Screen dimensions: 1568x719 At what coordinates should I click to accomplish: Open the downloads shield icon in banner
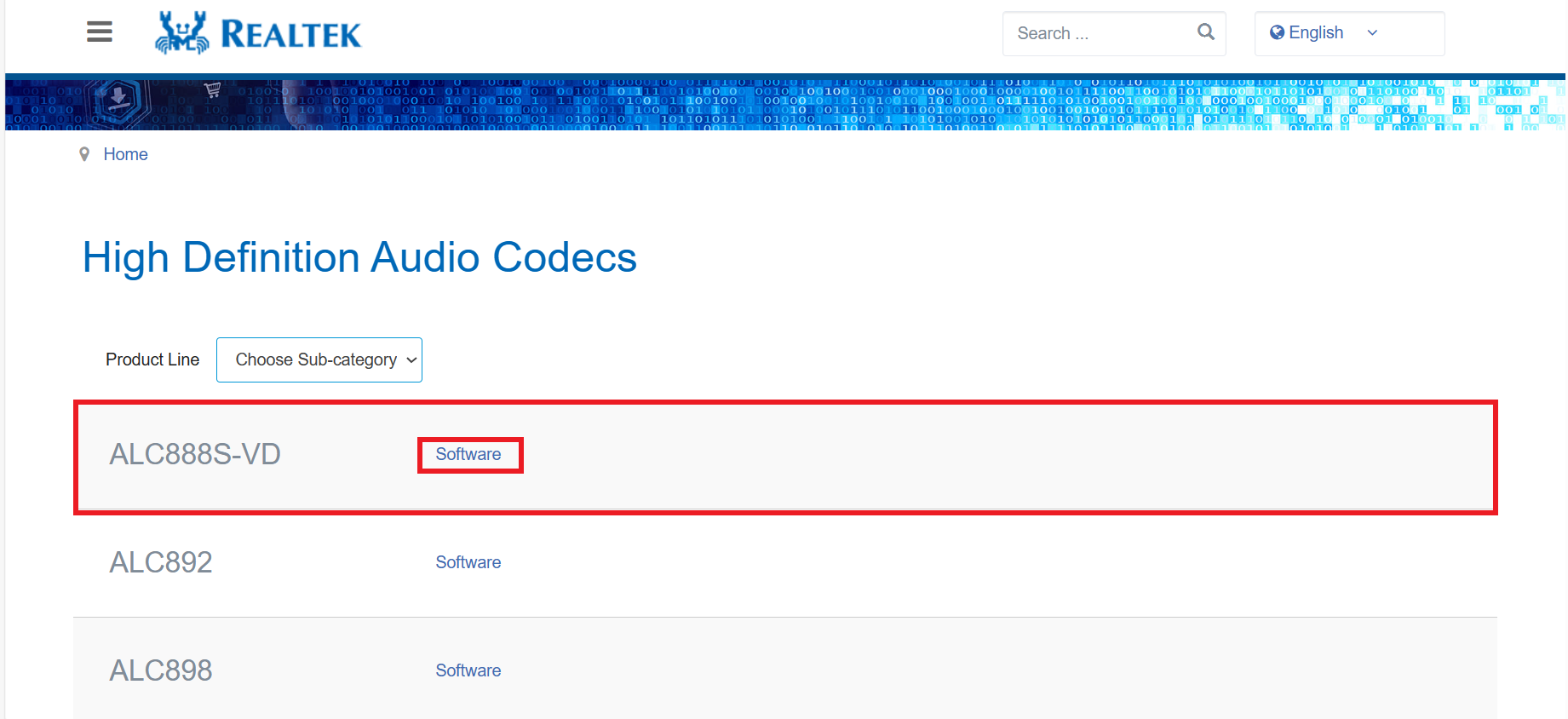[x=118, y=100]
